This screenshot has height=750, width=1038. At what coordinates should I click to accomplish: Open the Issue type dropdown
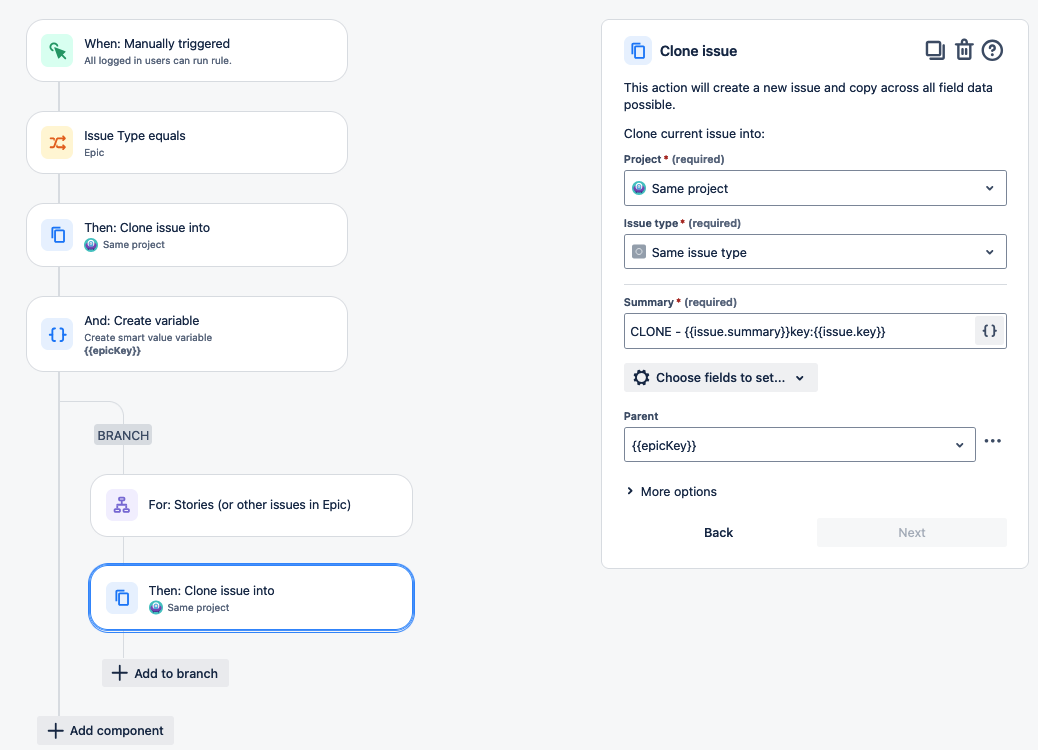[x=814, y=251]
